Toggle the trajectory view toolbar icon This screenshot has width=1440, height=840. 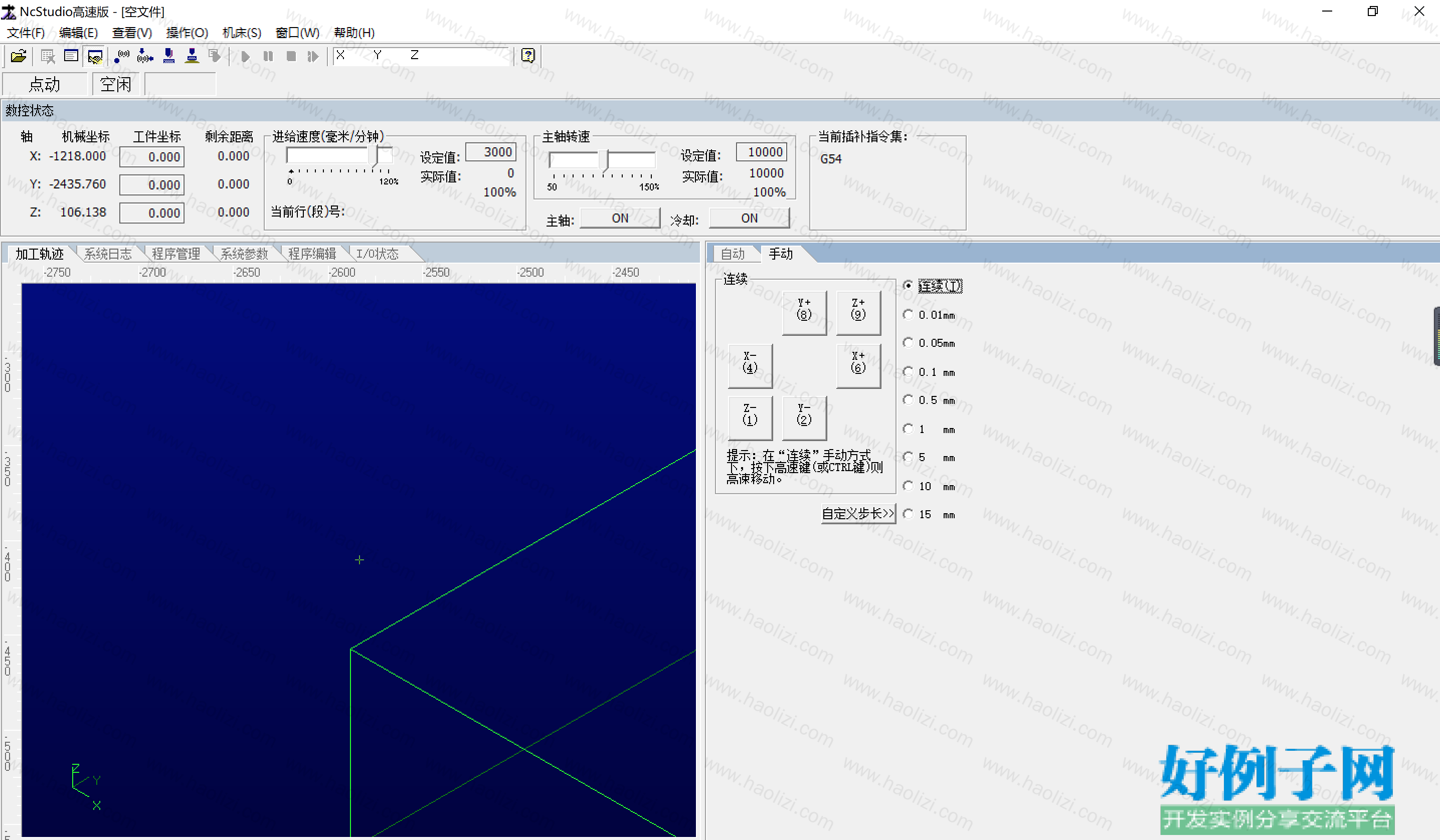(x=95, y=56)
